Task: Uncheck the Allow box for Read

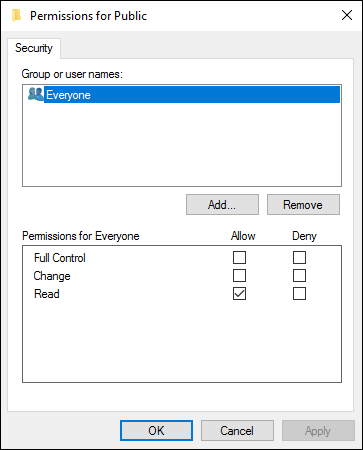Action: point(239,294)
